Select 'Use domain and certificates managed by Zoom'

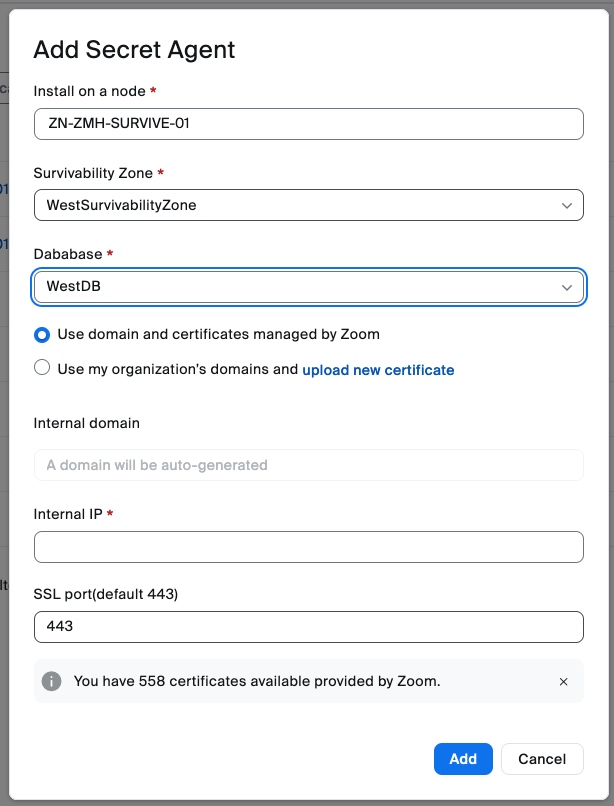42,335
